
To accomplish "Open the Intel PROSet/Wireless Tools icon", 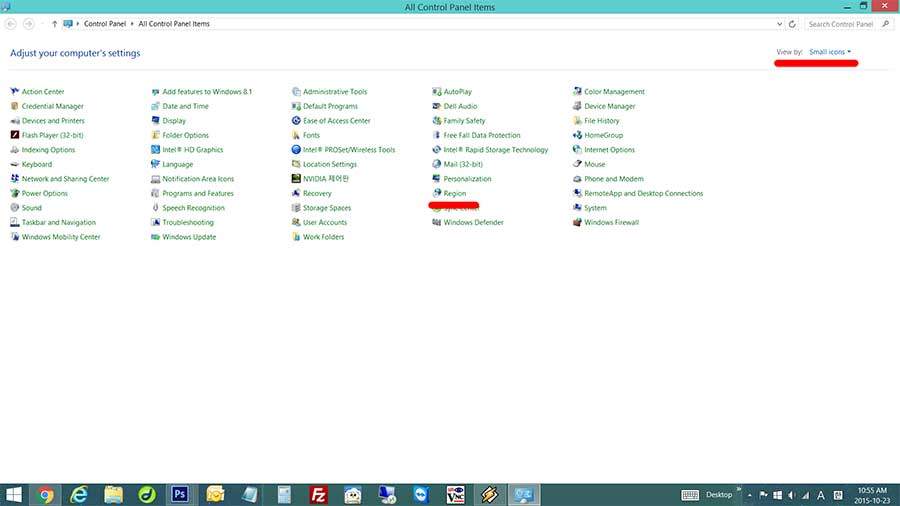I will coord(296,149).
